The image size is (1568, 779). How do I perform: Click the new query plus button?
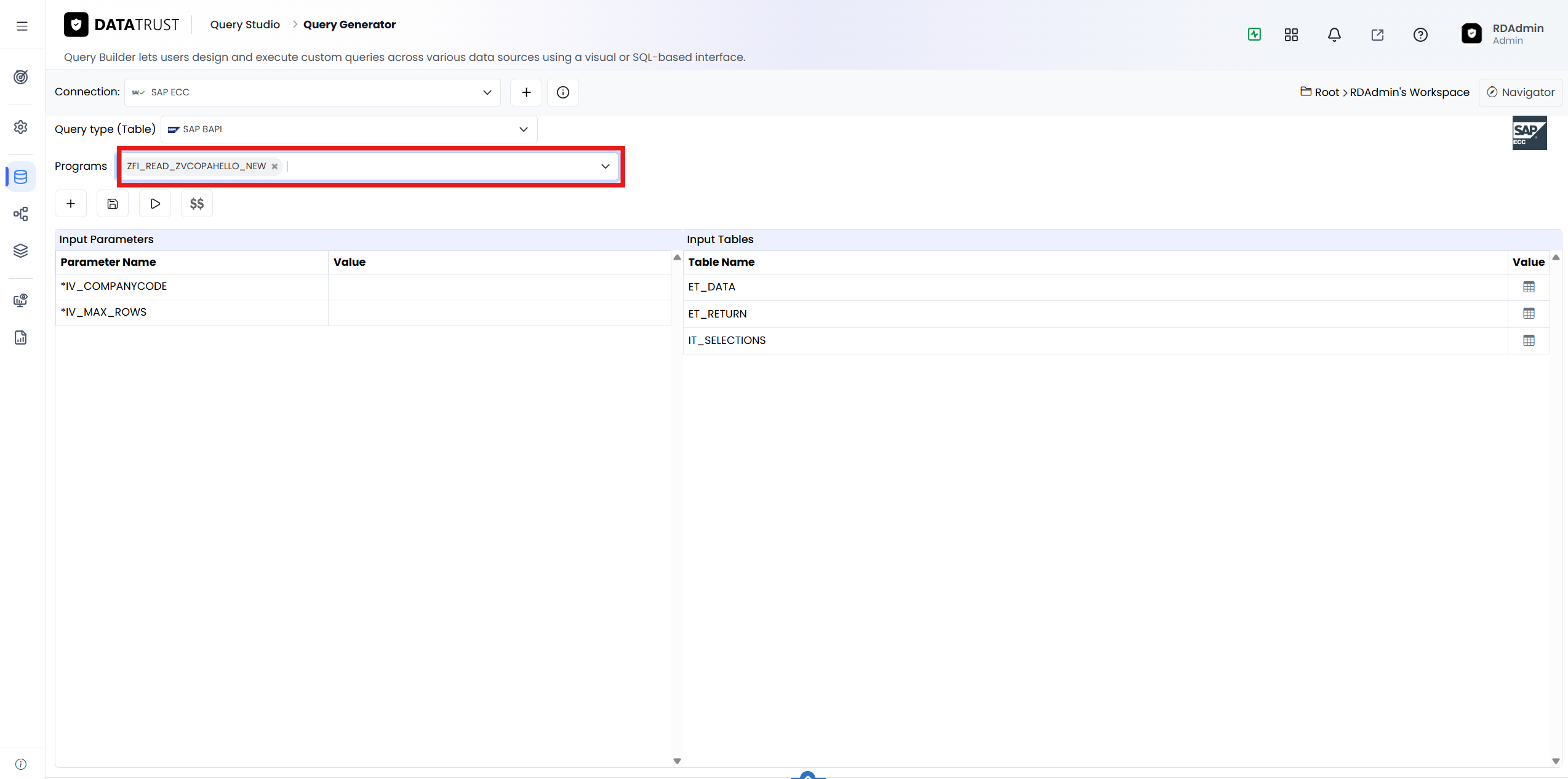71,204
